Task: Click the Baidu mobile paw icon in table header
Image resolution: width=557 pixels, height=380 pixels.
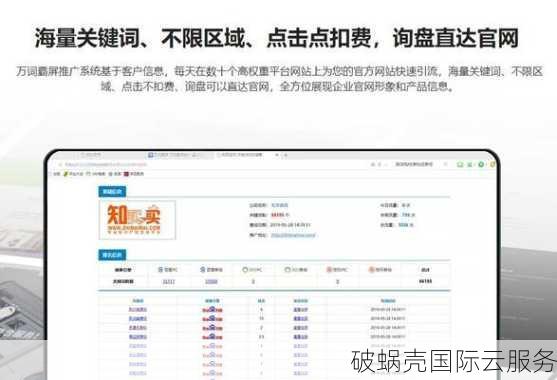Action: point(203,270)
